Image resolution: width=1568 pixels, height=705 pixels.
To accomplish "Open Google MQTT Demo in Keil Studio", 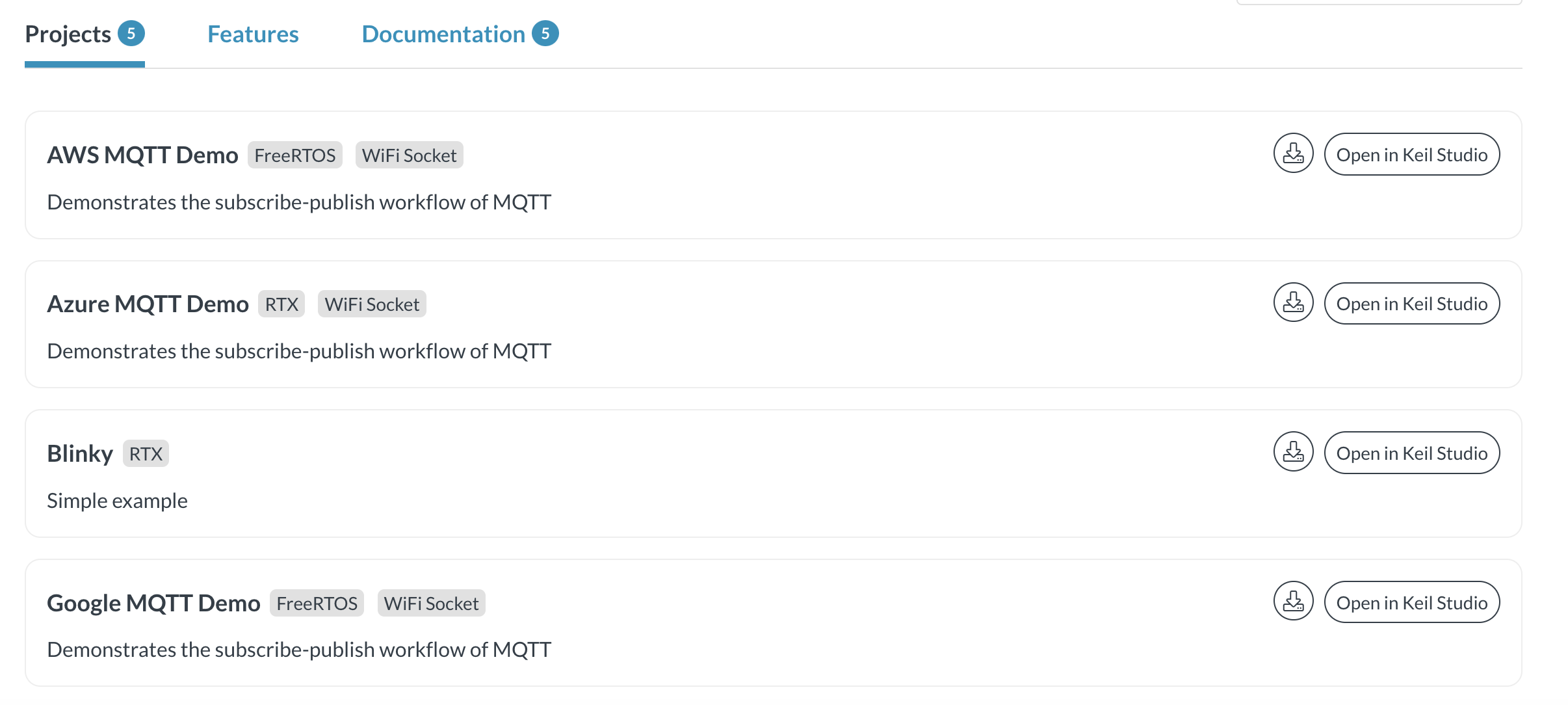I will (x=1411, y=602).
